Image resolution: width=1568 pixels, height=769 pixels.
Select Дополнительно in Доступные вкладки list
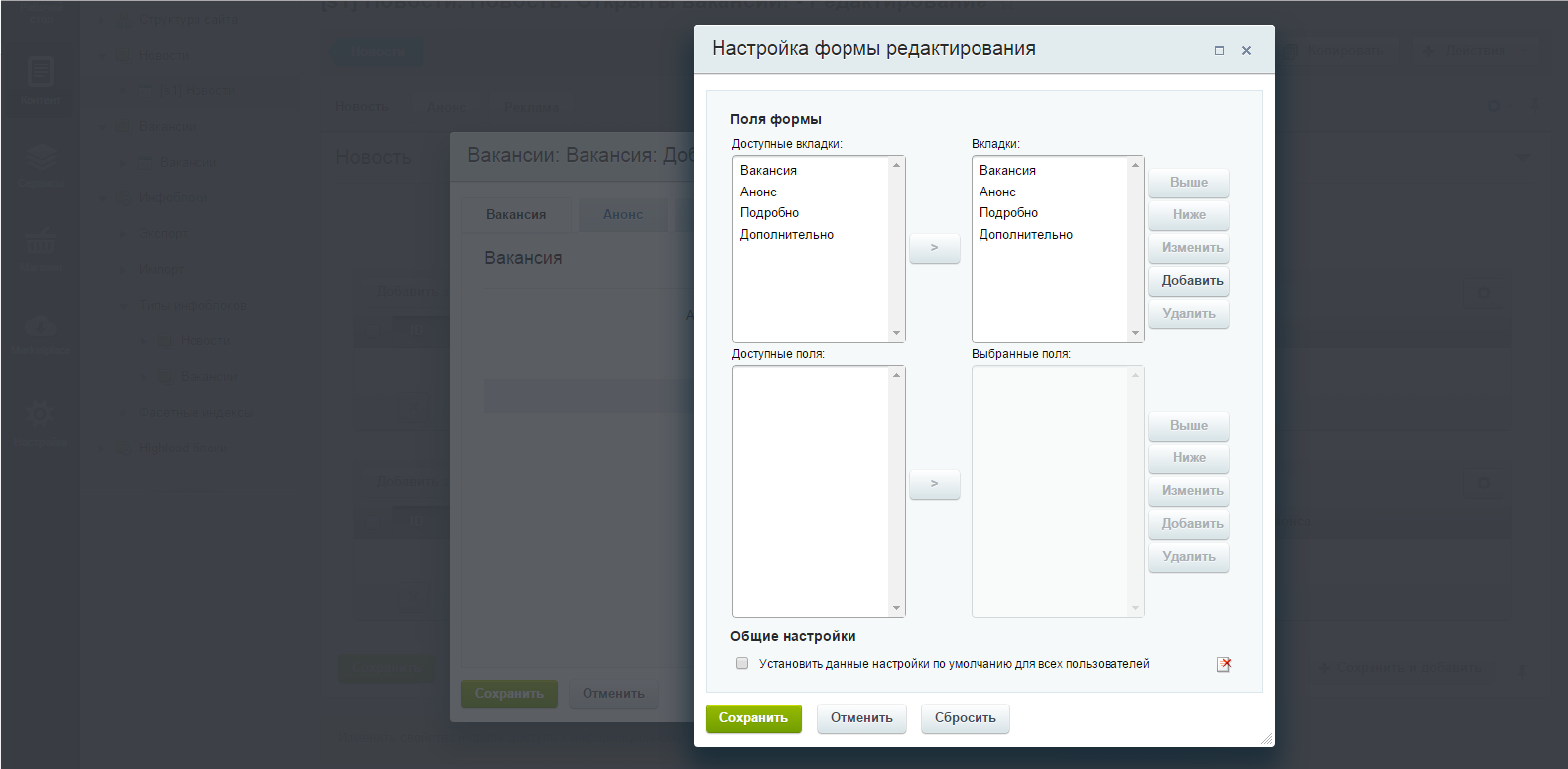click(x=786, y=235)
